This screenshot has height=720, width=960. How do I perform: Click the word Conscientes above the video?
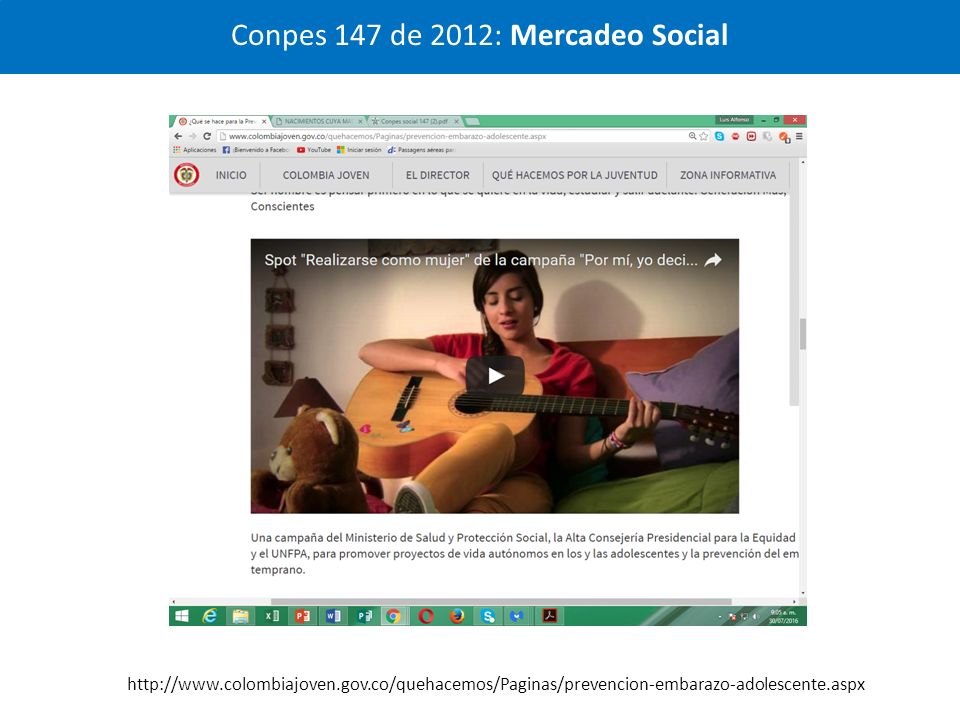point(282,206)
